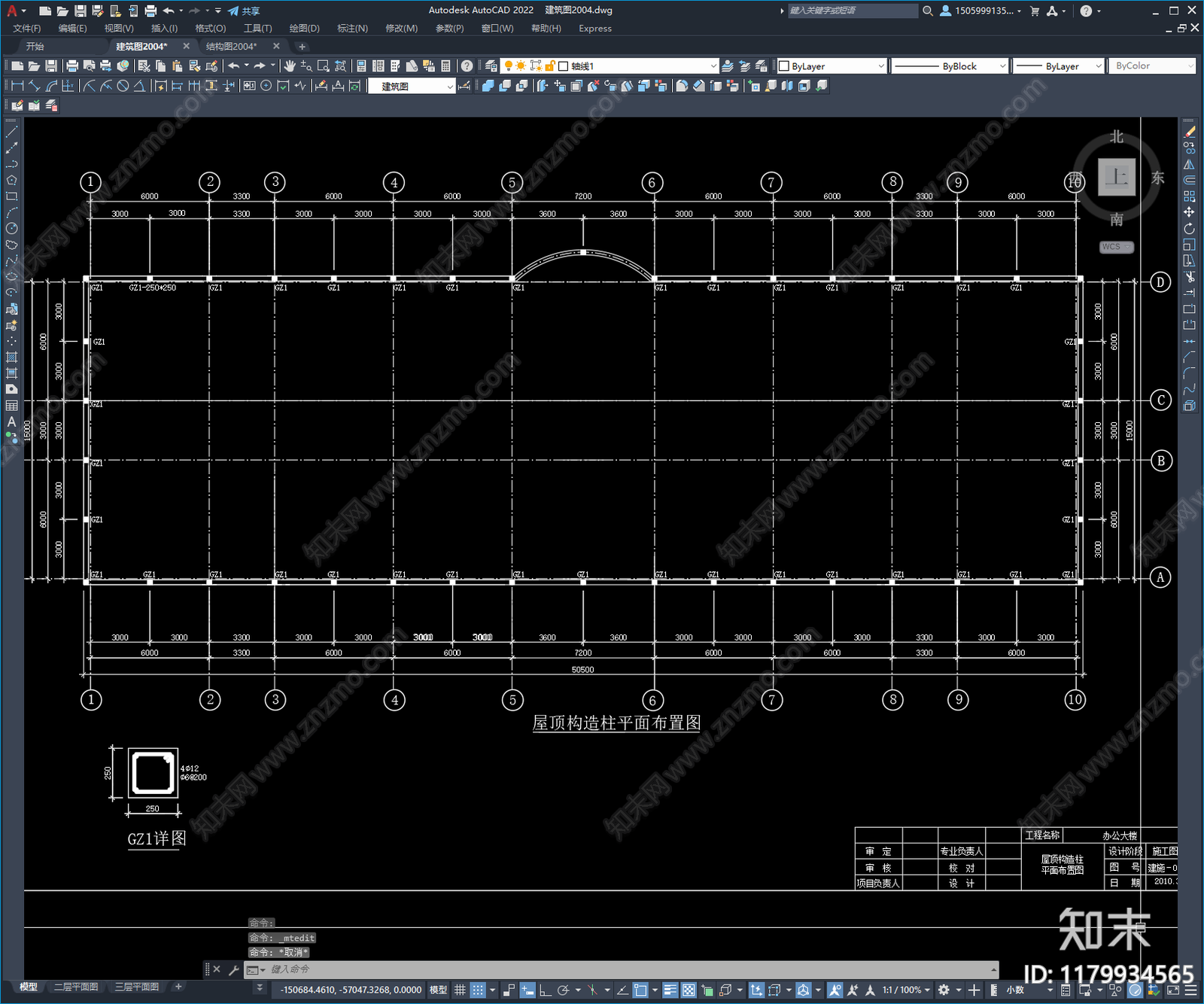This screenshot has width=1204, height=1004.
Task: Open the Layer Properties manager icon
Action: click(x=491, y=66)
